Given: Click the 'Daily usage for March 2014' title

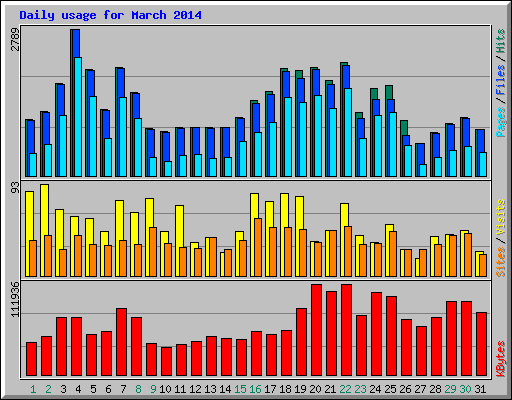Looking at the screenshot, I should click(x=110, y=15).
